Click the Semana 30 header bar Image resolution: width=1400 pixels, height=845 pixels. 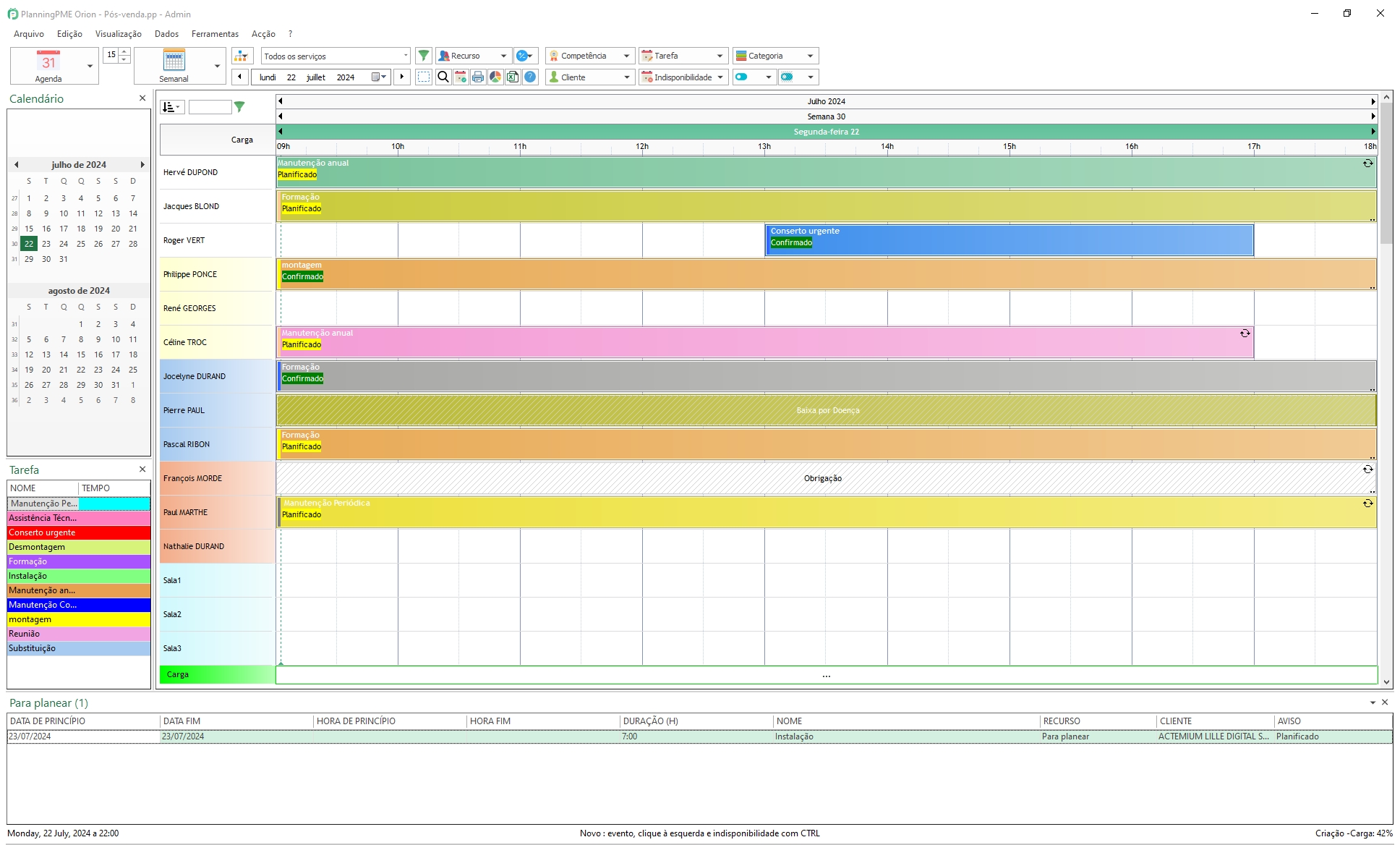[827, 116]
